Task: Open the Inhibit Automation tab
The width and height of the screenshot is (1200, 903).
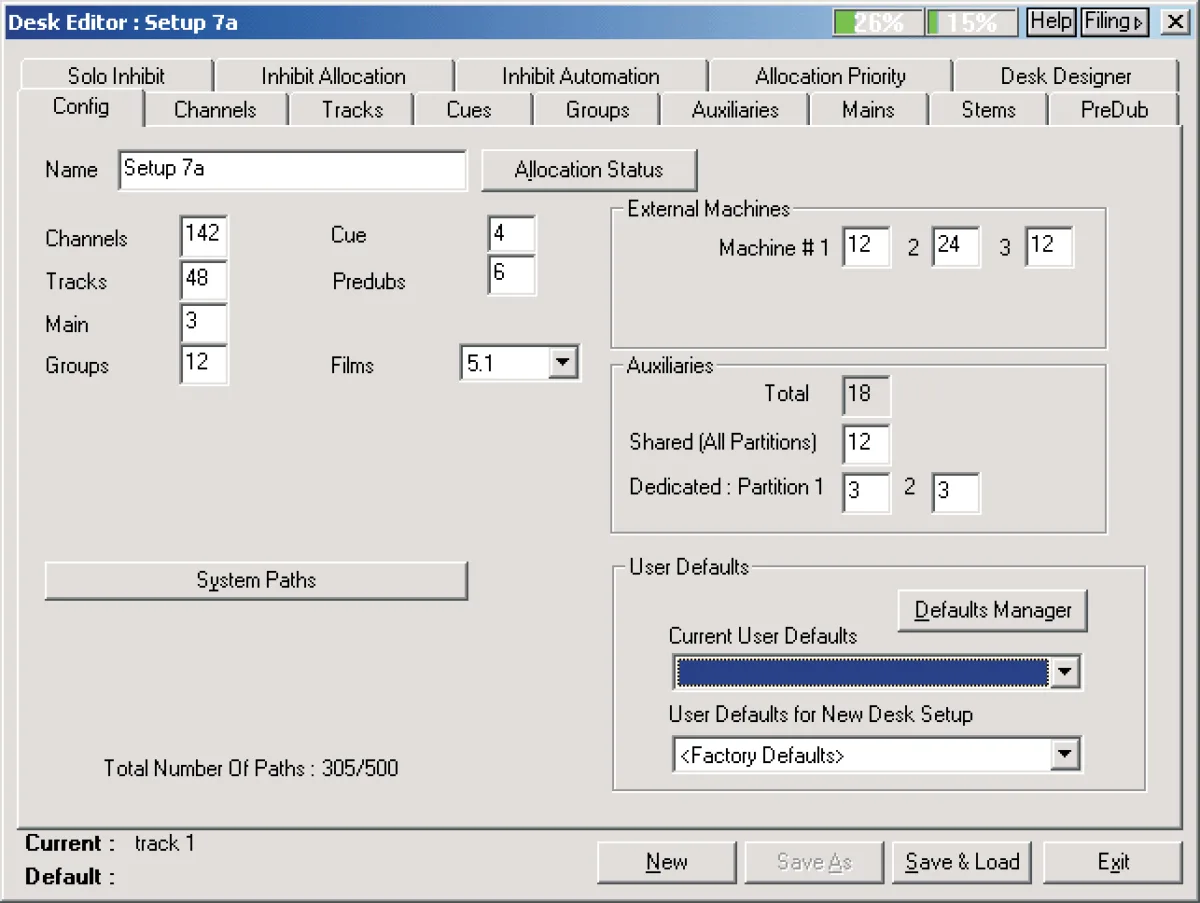Action: click(580, 76)
